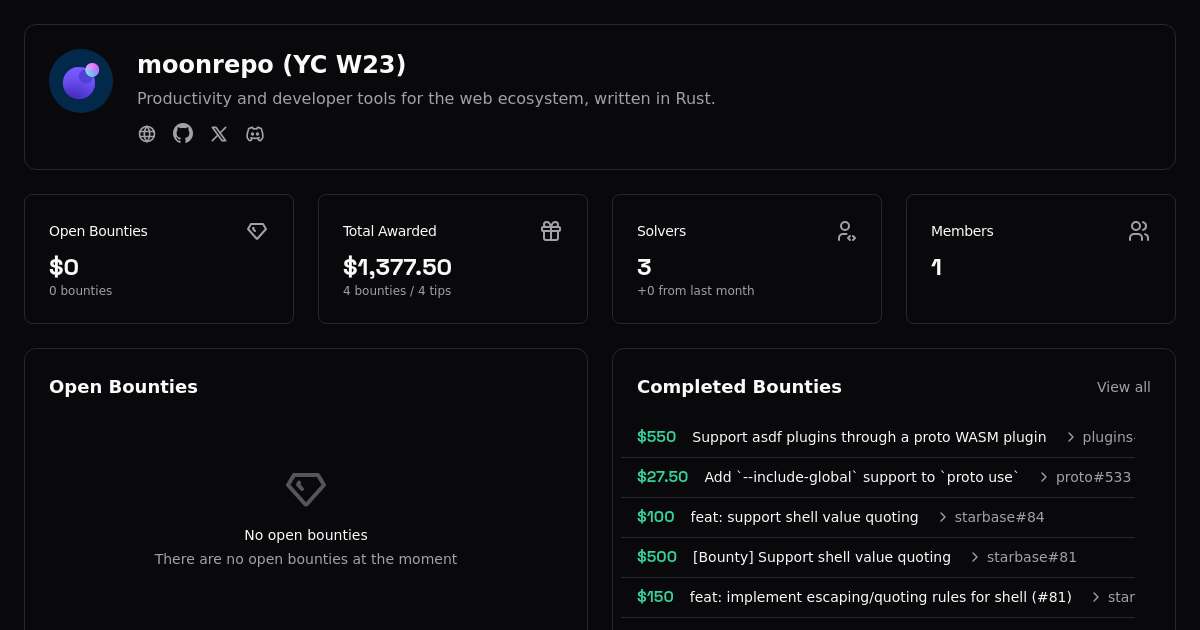This screenshot has height=630, width=1200.
Task: Click the plugins repository reference
Action: [x=1110, y=437]
